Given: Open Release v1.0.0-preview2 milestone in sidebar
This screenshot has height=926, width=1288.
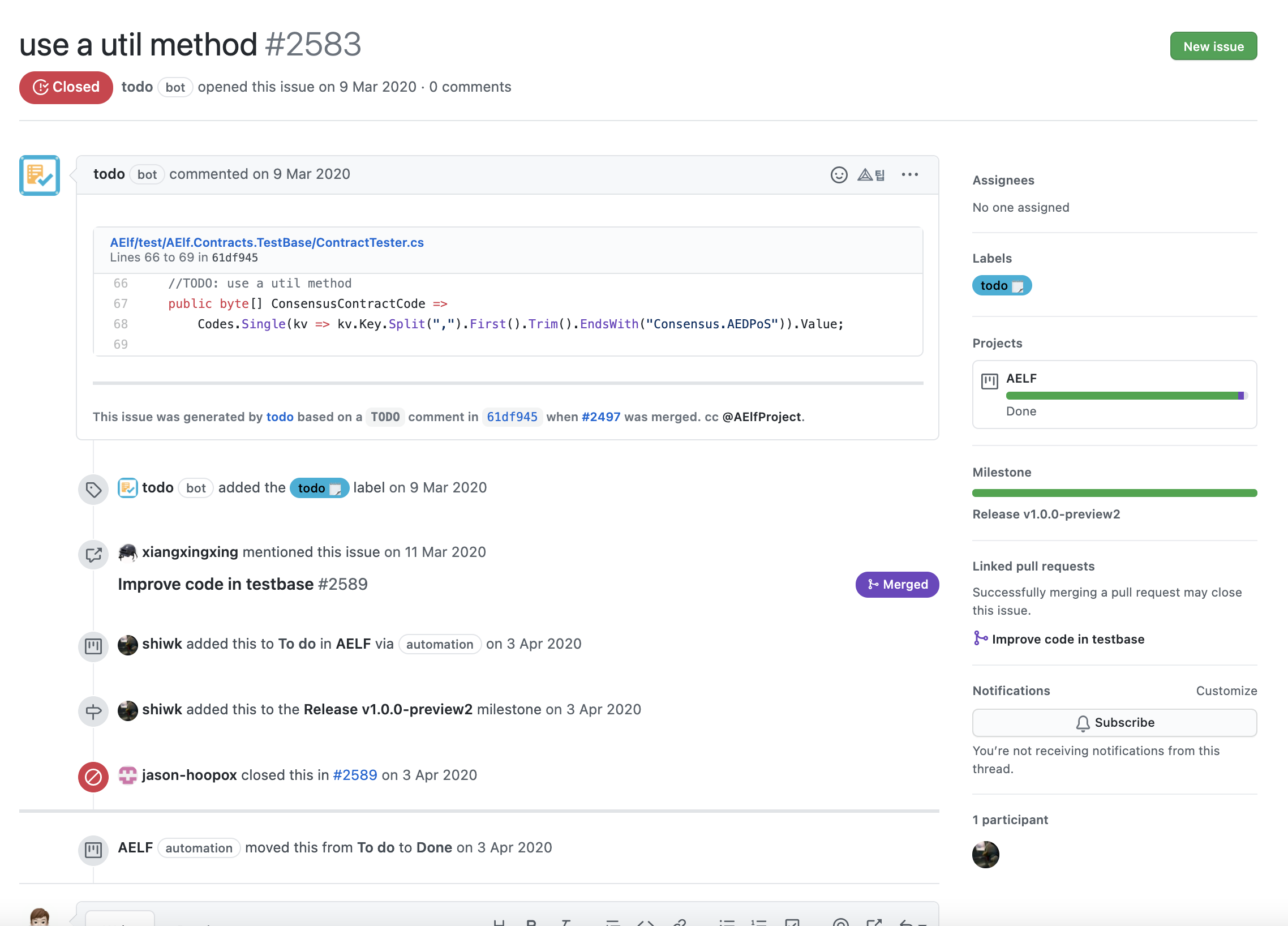Looking at the screenshot, I should pyautogui.click(x=1046, y=514).
